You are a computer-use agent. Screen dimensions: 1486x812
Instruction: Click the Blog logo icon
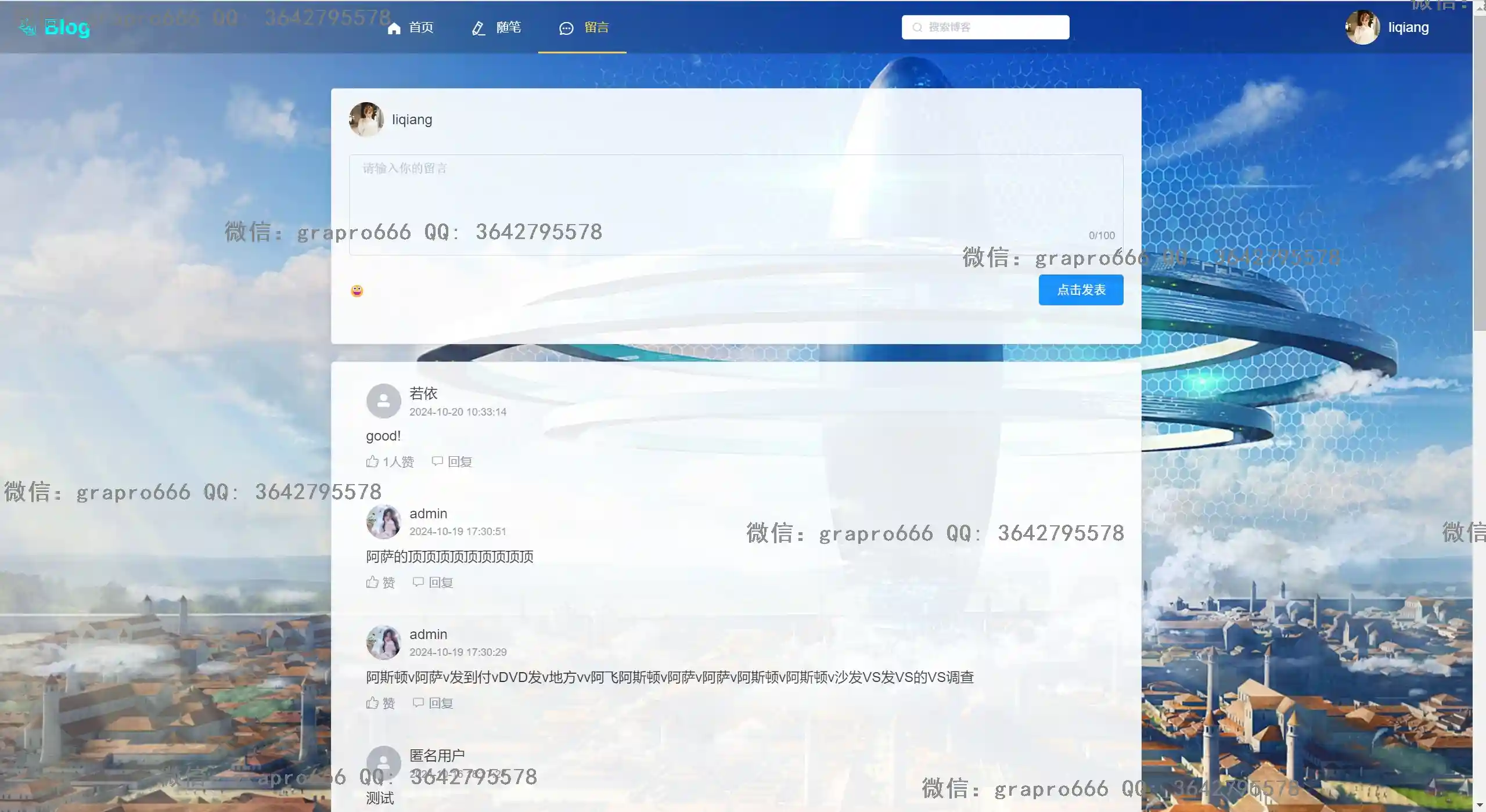tap(27, 27)
